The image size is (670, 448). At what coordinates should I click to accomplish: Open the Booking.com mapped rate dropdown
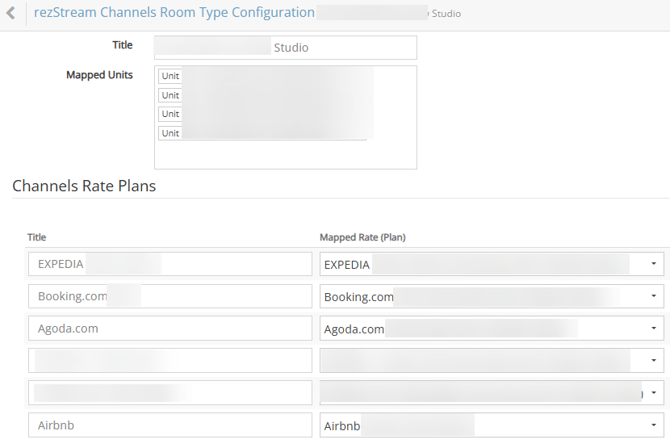tap(491, 296)
